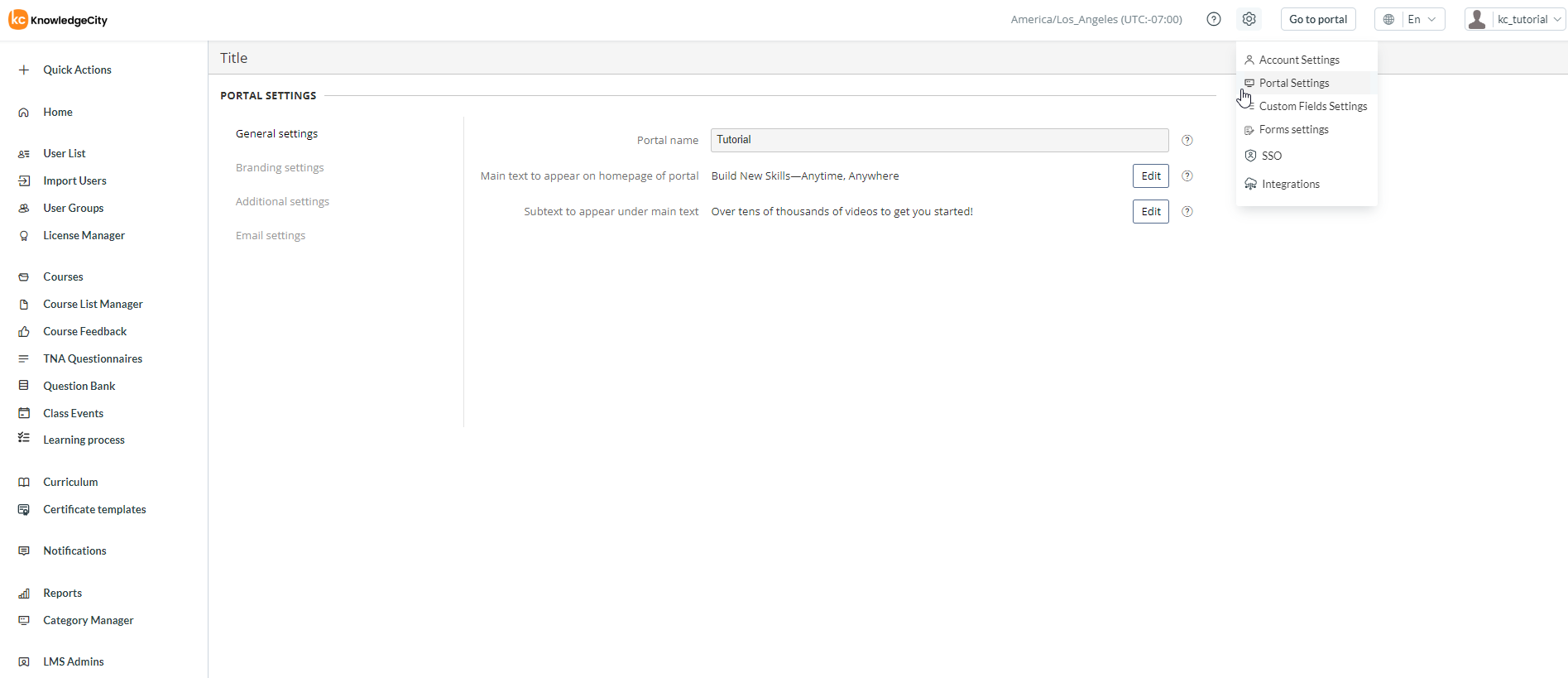This screenshot has height=678, width=1568.
Task: Expand the kc_tutorial user menu
Action: point(1514,19)
